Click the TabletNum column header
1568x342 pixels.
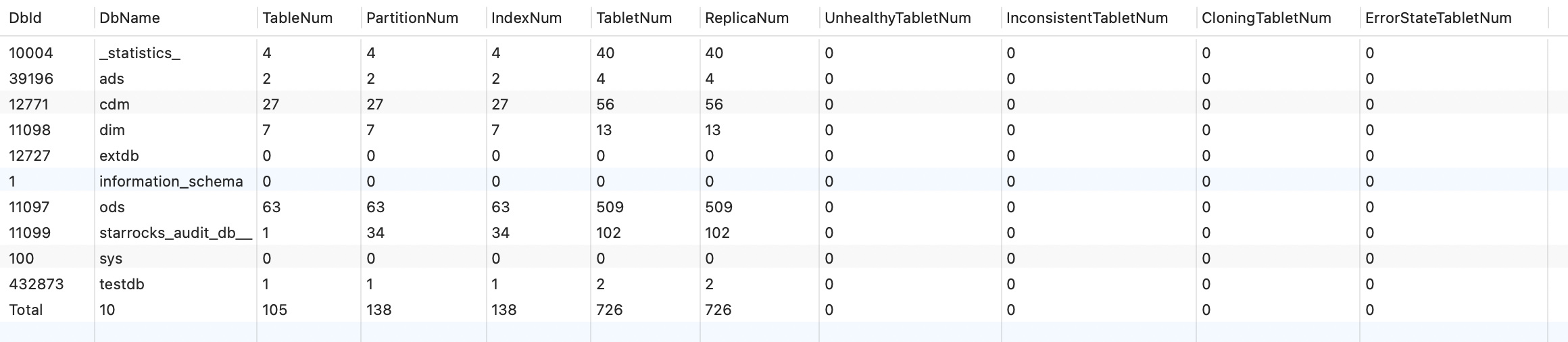click(x=634, y=18)
